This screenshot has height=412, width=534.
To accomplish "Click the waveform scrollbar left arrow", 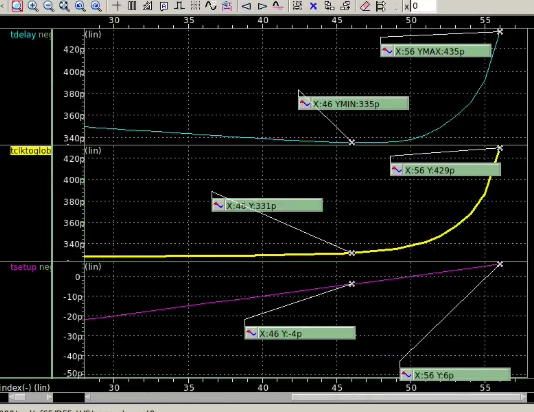I will pyautogui.click(x=88, y=397).
